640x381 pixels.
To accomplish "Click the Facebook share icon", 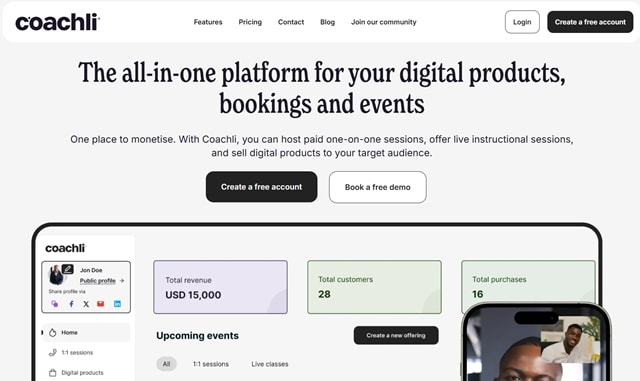I will point(71,304).
